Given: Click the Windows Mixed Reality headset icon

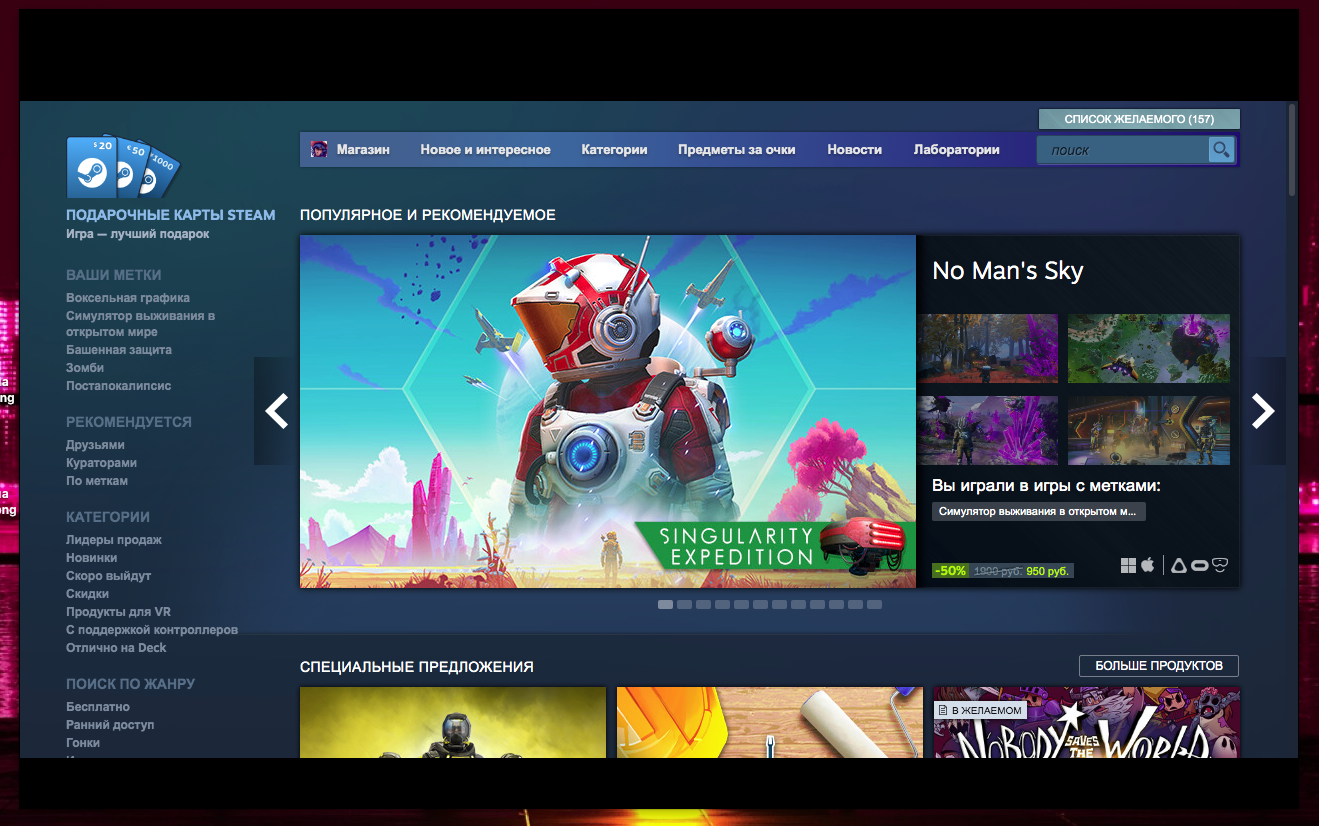Looking at the screenshot, I should [x=1219, y=566].
